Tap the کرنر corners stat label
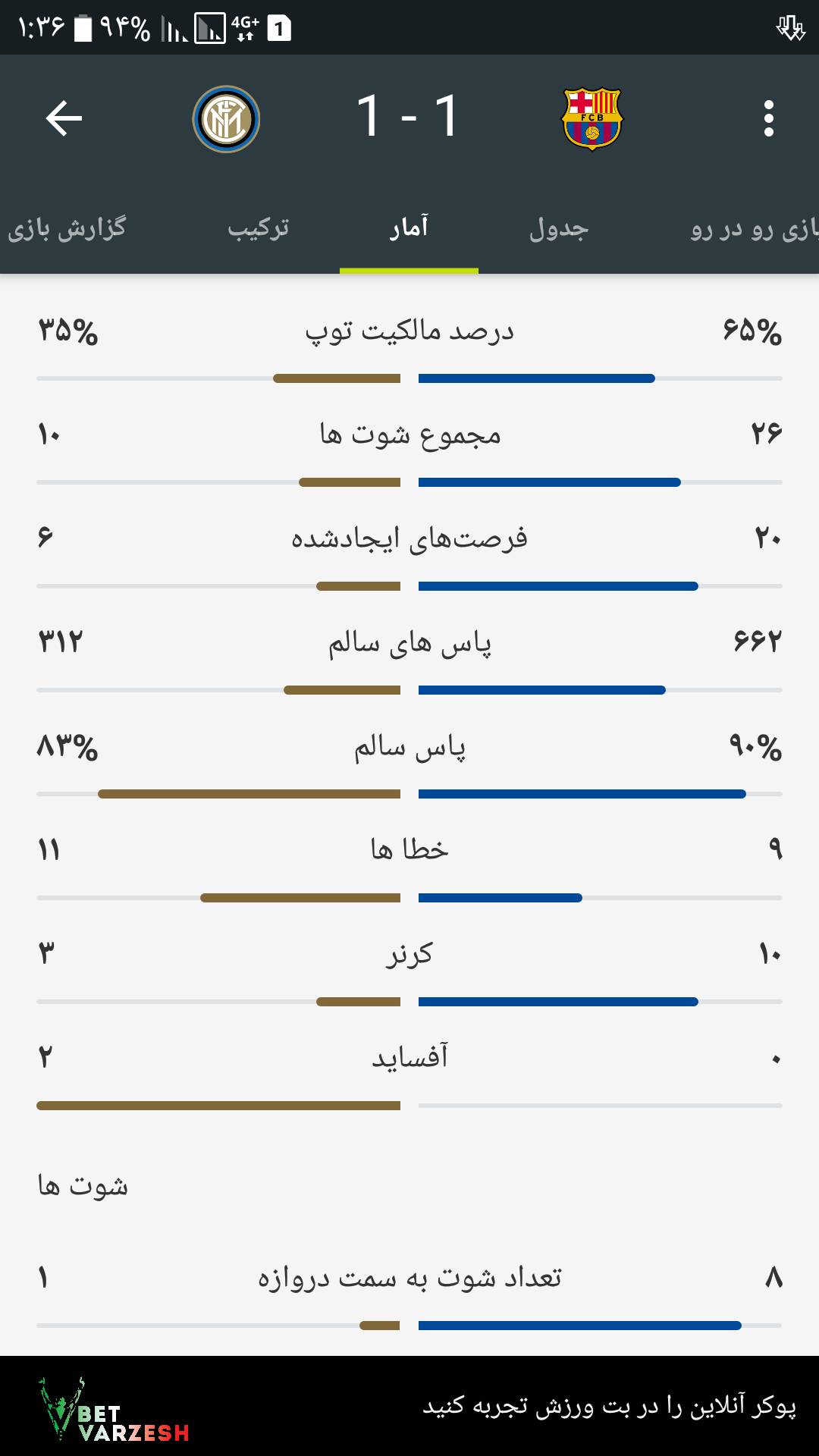Viewport: 819px width, 1456px height. point(409,953)
